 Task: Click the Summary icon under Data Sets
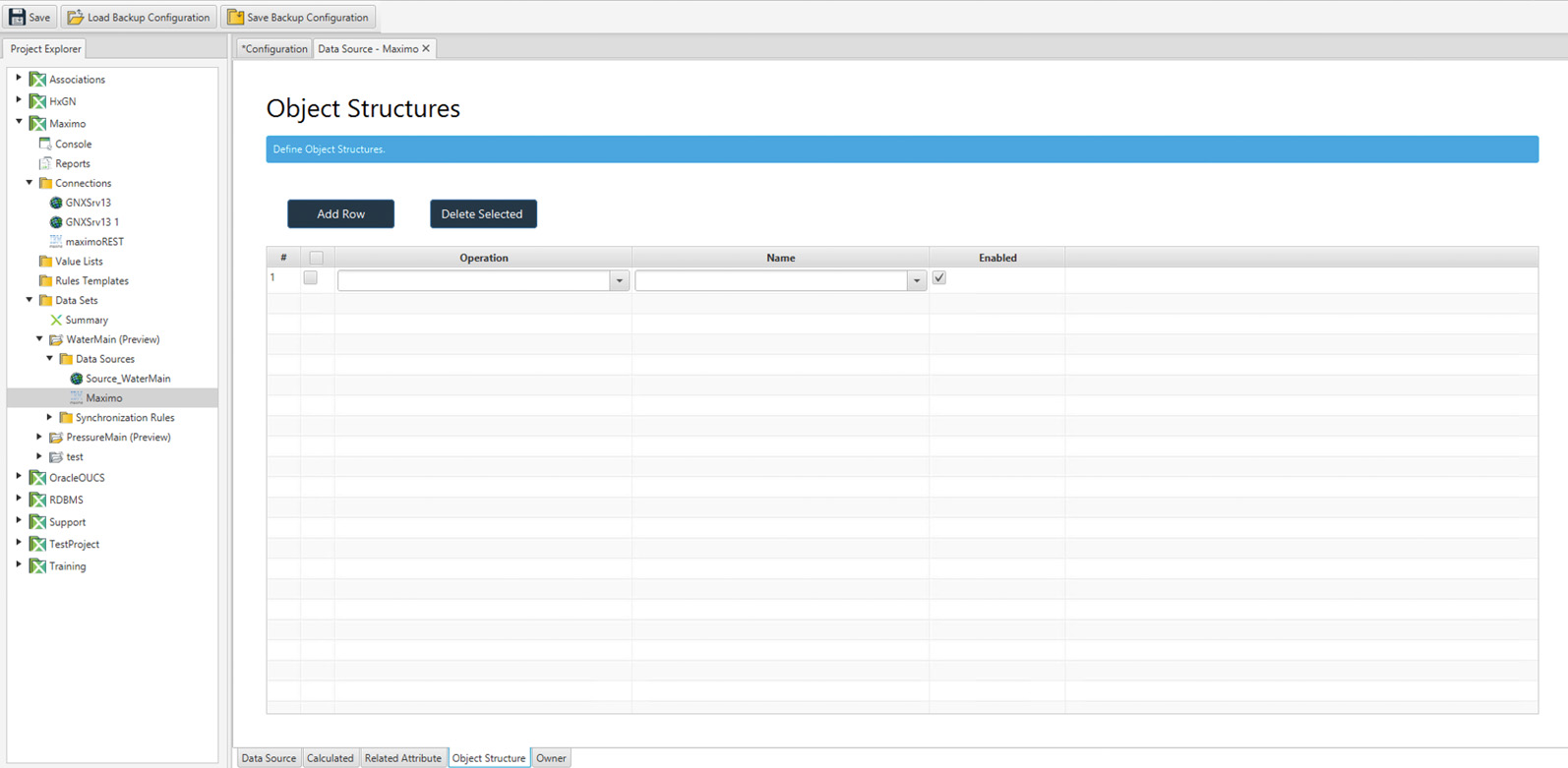click(56, 320)
